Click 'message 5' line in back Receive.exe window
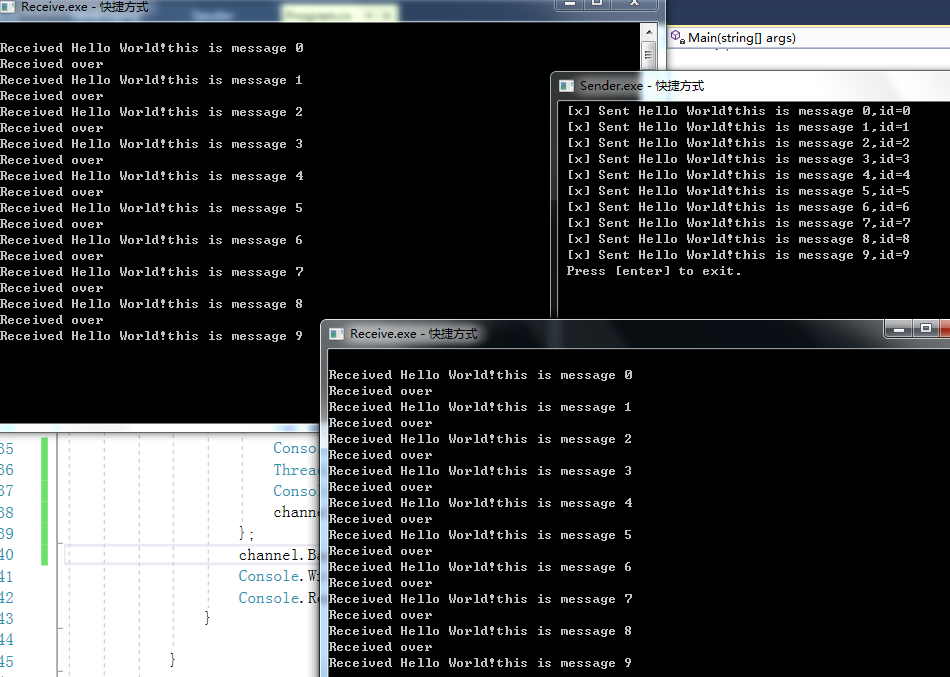 [151, 208]
